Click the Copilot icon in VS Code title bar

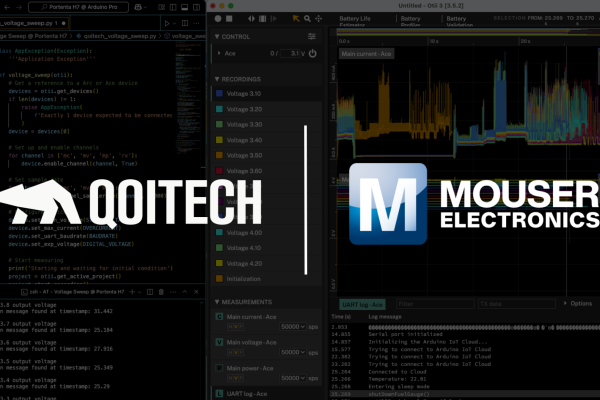(x=138, y=7)
